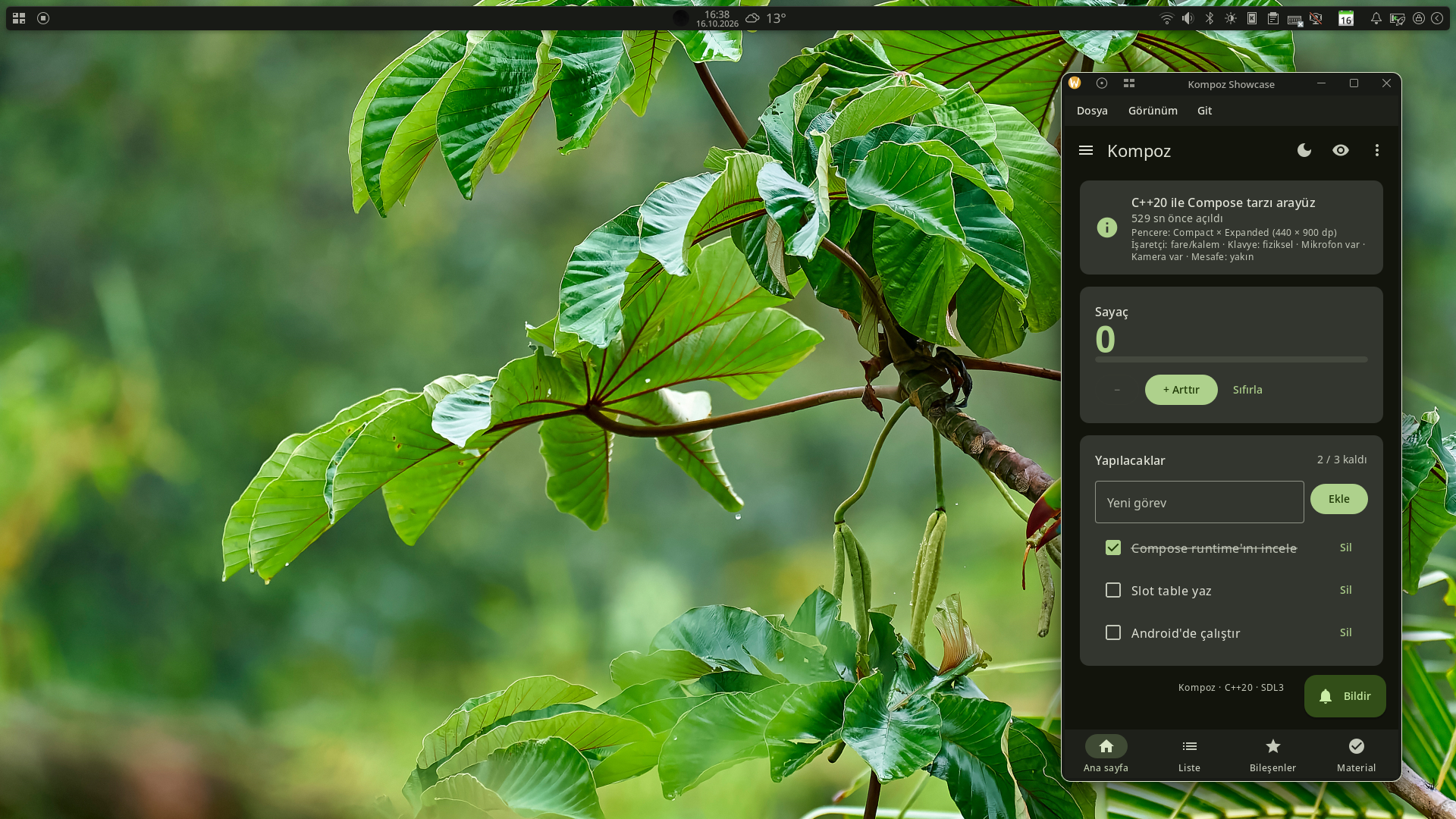Click the info icon on the C++20 card

1107,227
